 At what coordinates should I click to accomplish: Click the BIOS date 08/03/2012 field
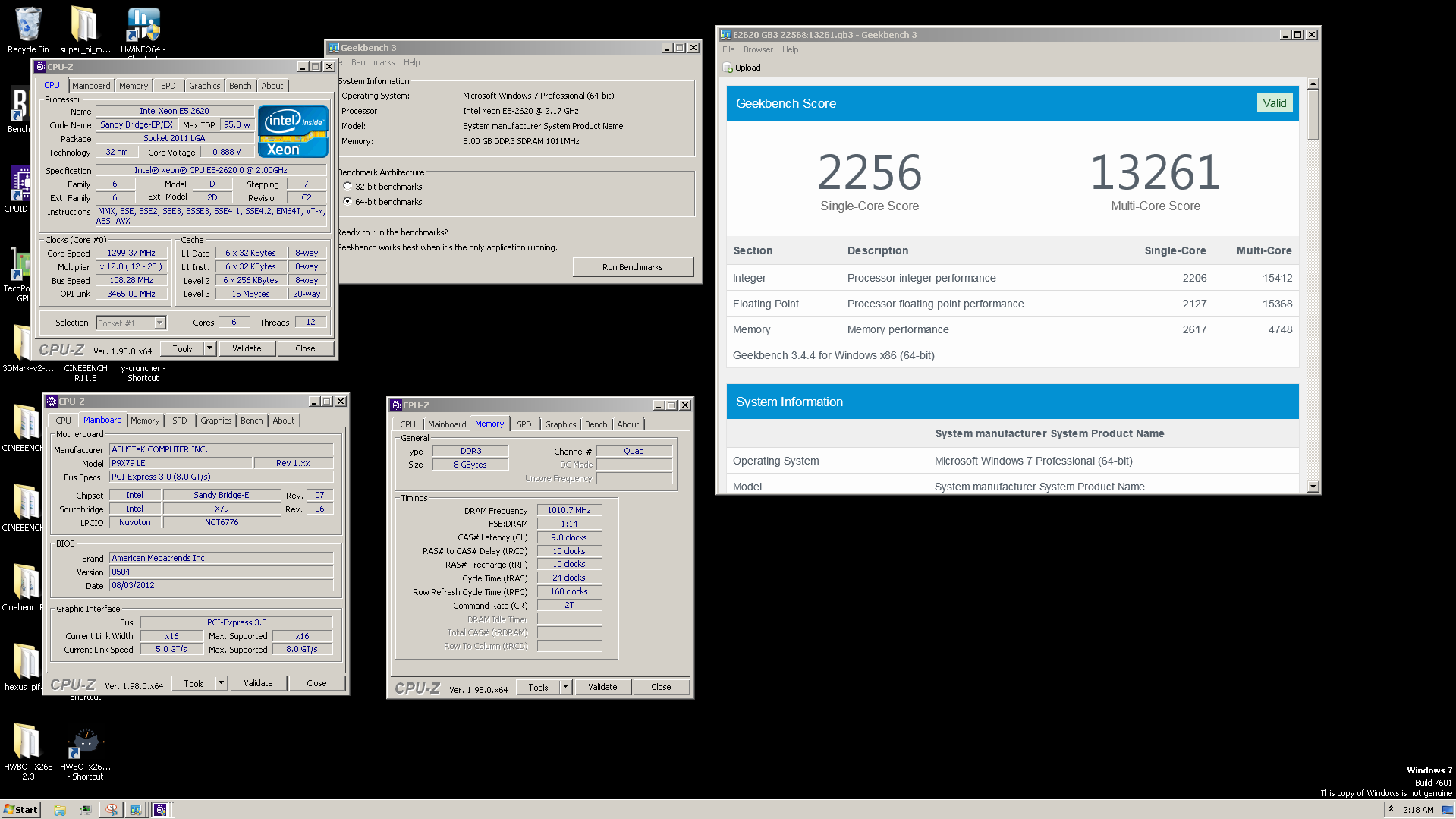[221, 586]
